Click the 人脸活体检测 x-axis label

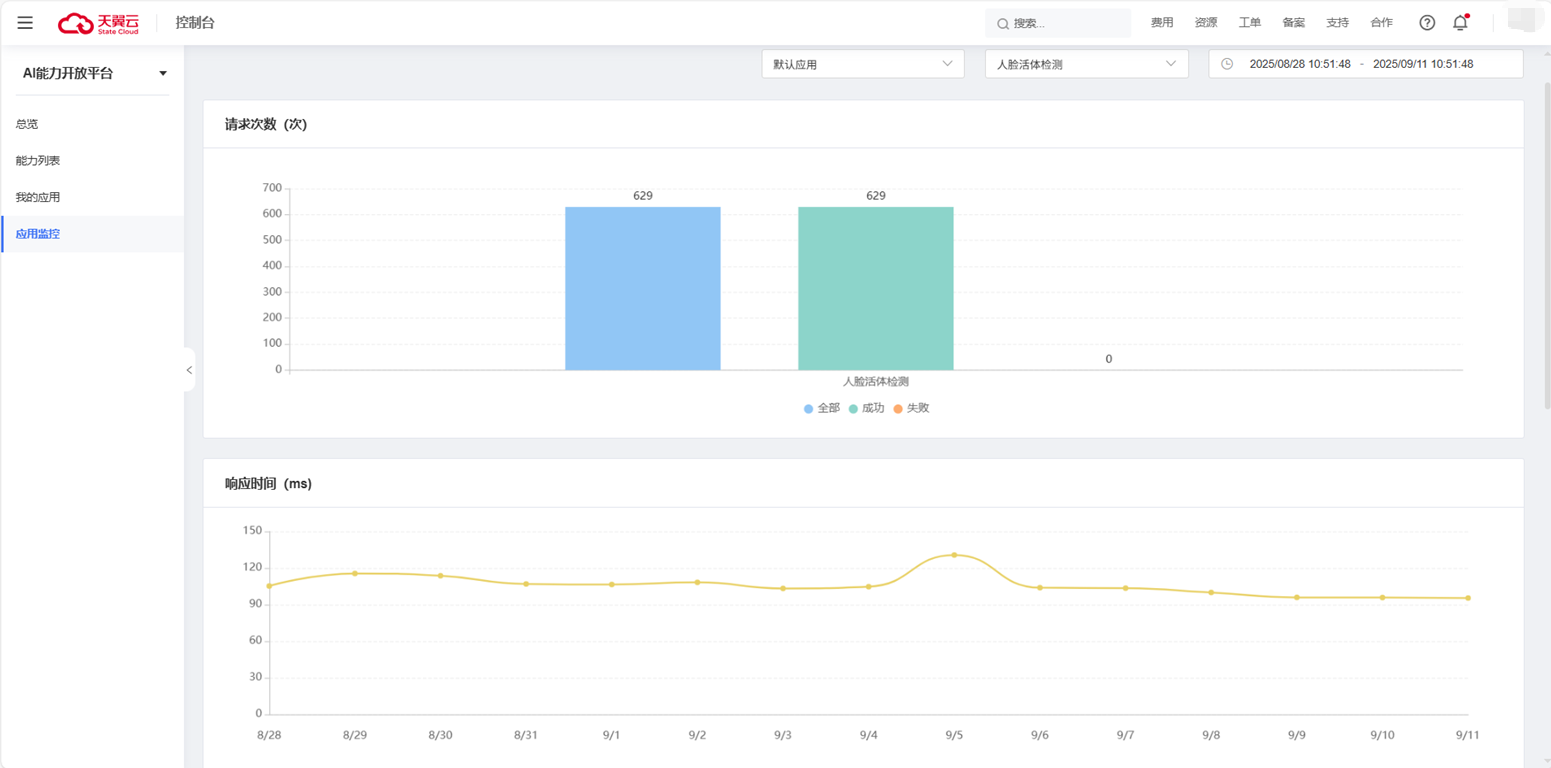click(876, 382)
